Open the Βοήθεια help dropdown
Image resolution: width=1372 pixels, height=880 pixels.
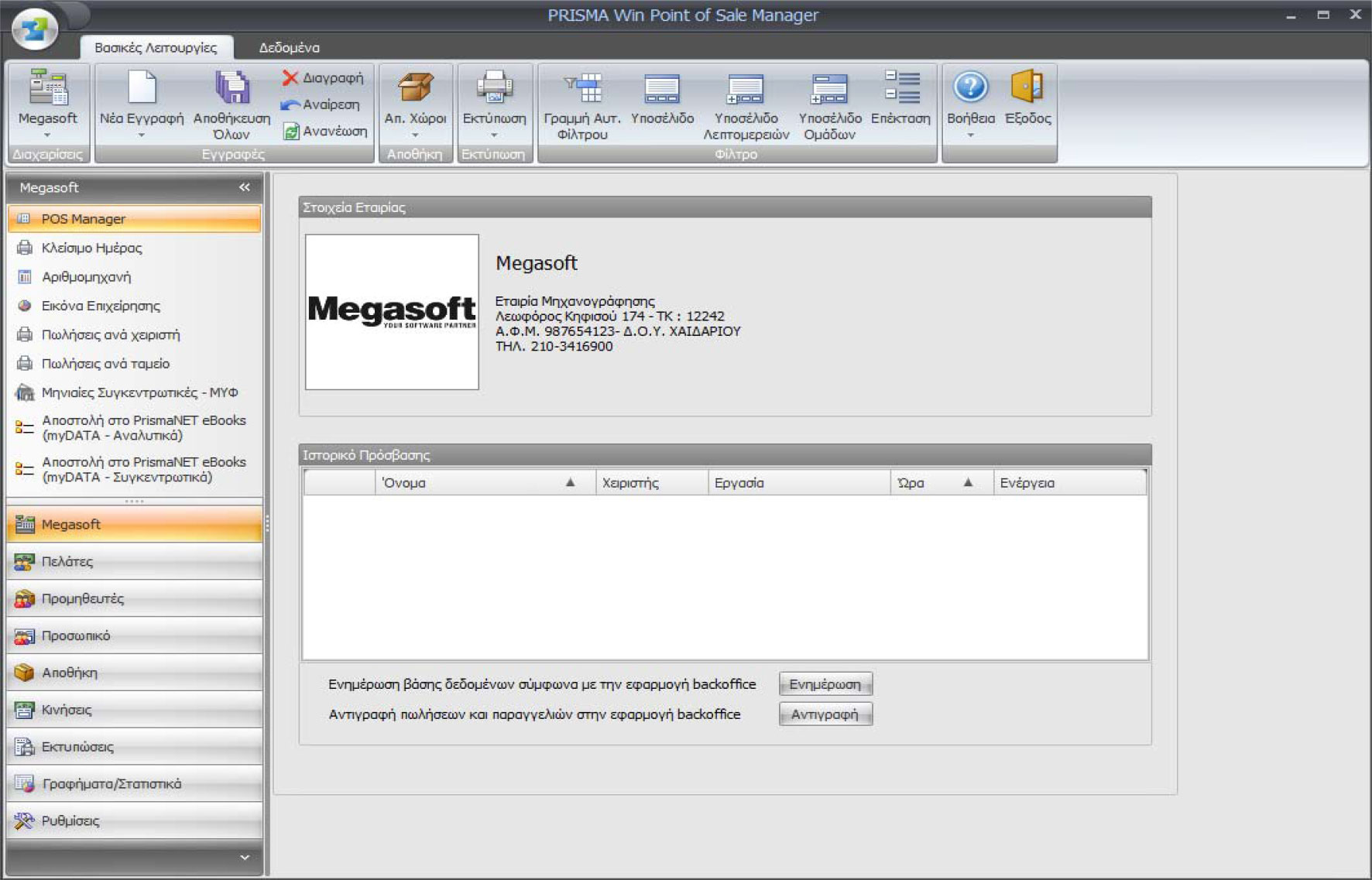click(x=970, y=135)
